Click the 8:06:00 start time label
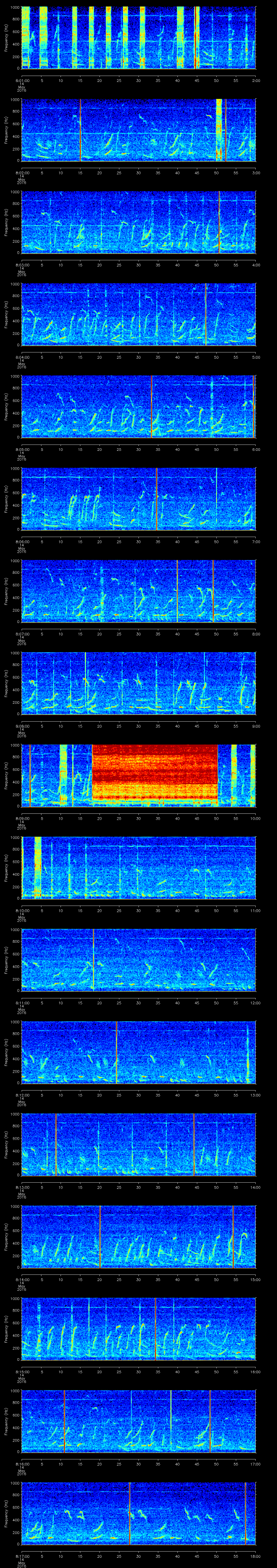This screenshot has height=1568, width=277. pyautogui.click(x=22, y=542)
